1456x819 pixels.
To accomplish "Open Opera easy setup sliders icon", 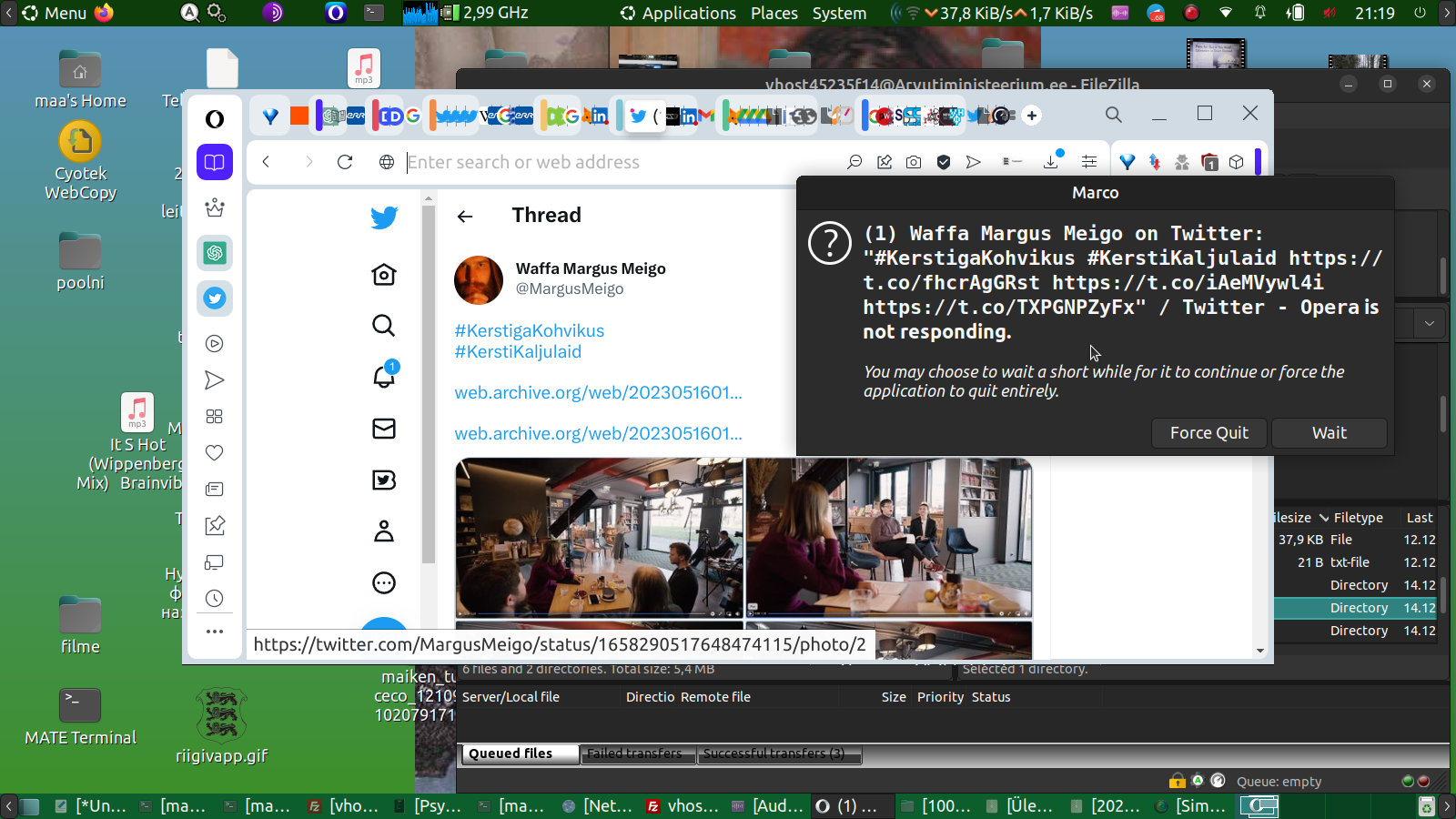I will (1089, 162).
